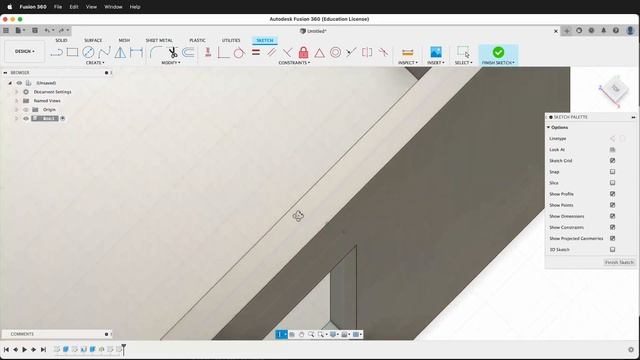Screen dimensions: 640x360
Task: Apply the Perpendicular corner constraint
Action: click(x=223, y=52)
